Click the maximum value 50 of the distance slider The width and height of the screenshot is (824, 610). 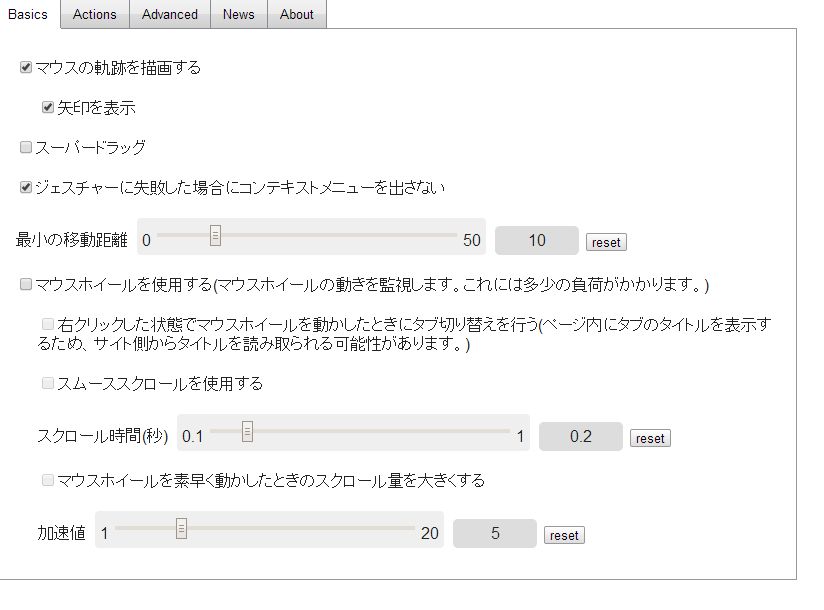[x=471, y=241]
